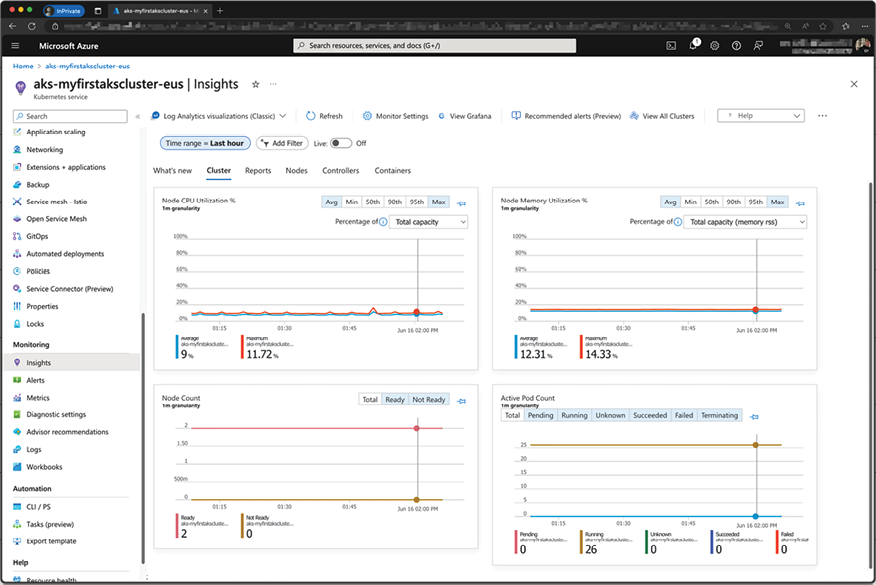Viewport: 876px width, 585px height.
Task: Pin the Node CPU Utilization chart
Action: point(461,203)
